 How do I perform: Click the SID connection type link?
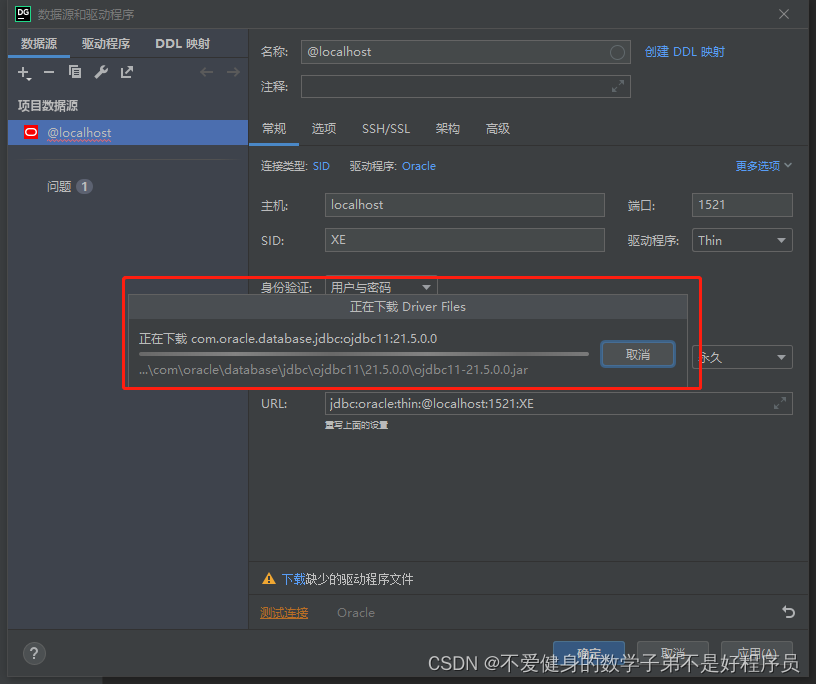pyautogui.click(x=321, y=166)
